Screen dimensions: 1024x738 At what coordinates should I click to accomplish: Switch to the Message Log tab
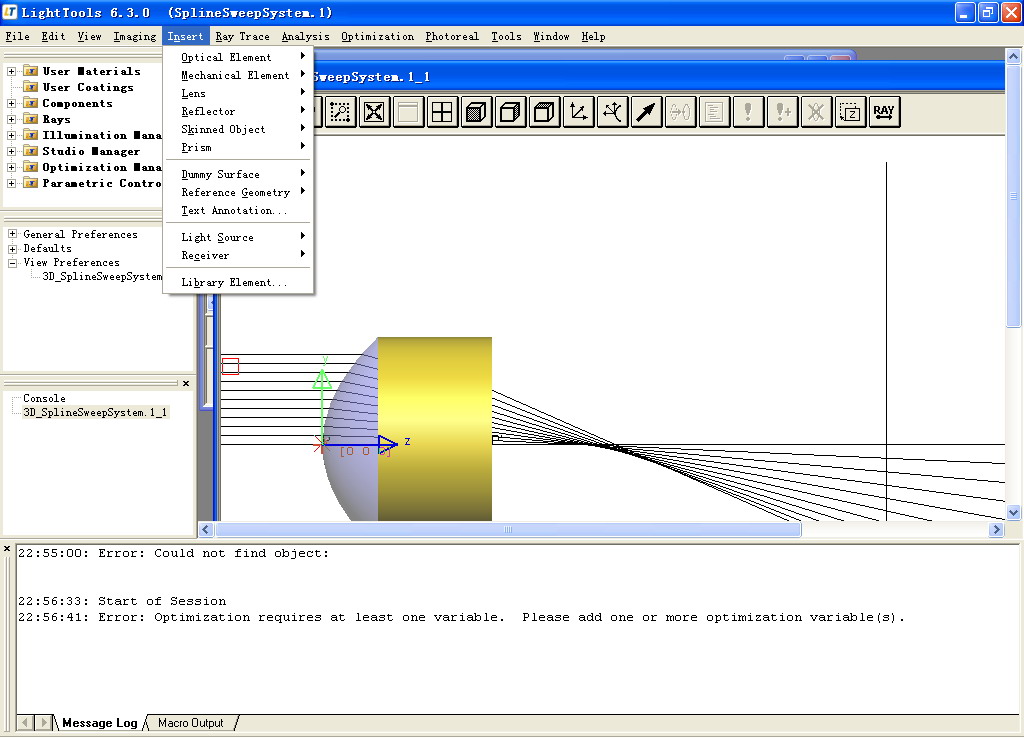tap(99, 723)
